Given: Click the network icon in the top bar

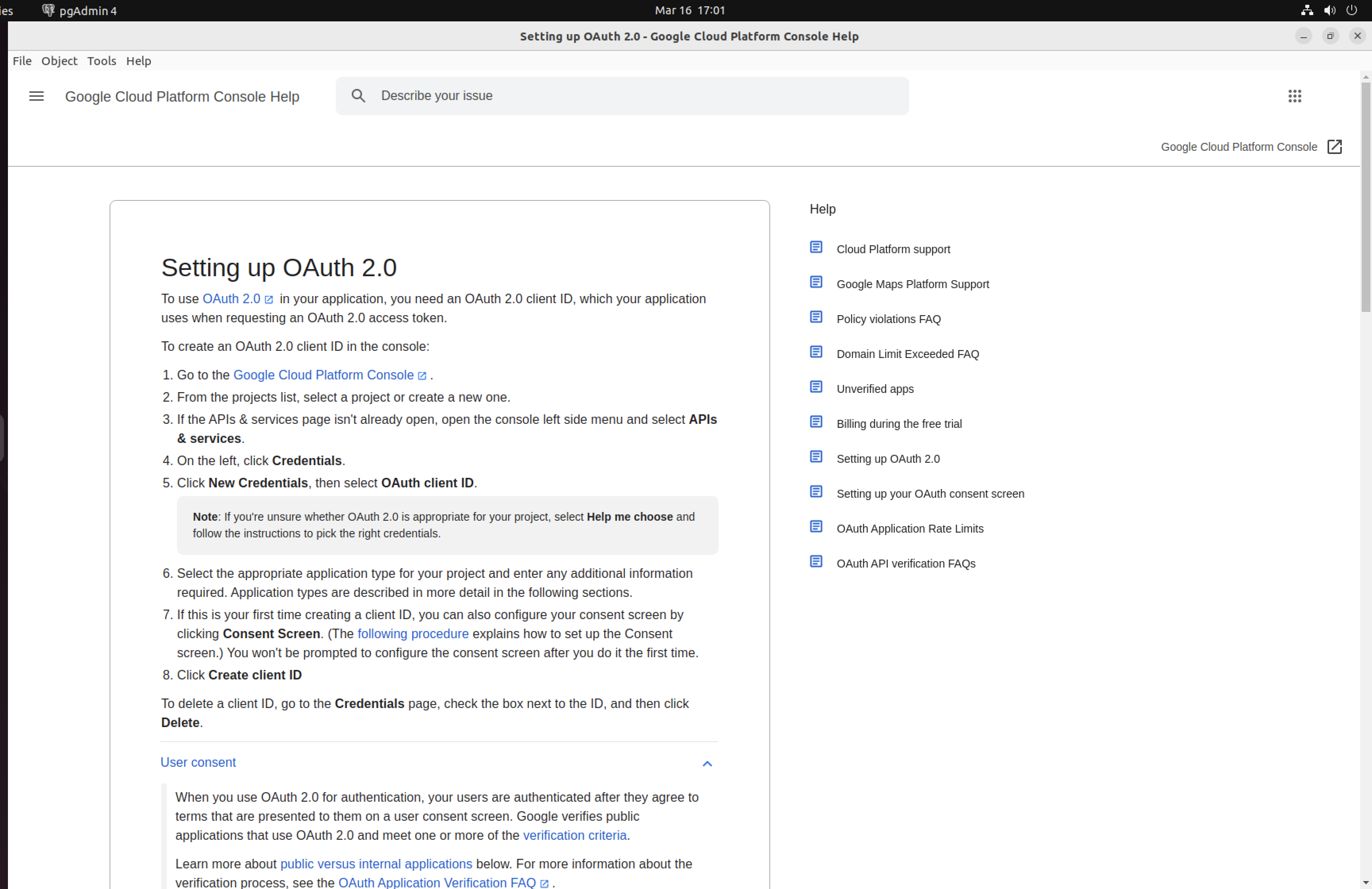Looking at the screenshot, I should 1306,10.
